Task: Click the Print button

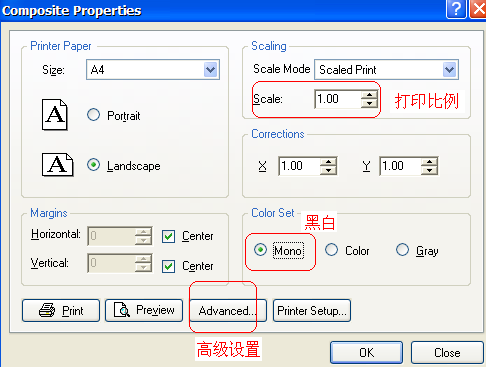Action: pos(61,311)
